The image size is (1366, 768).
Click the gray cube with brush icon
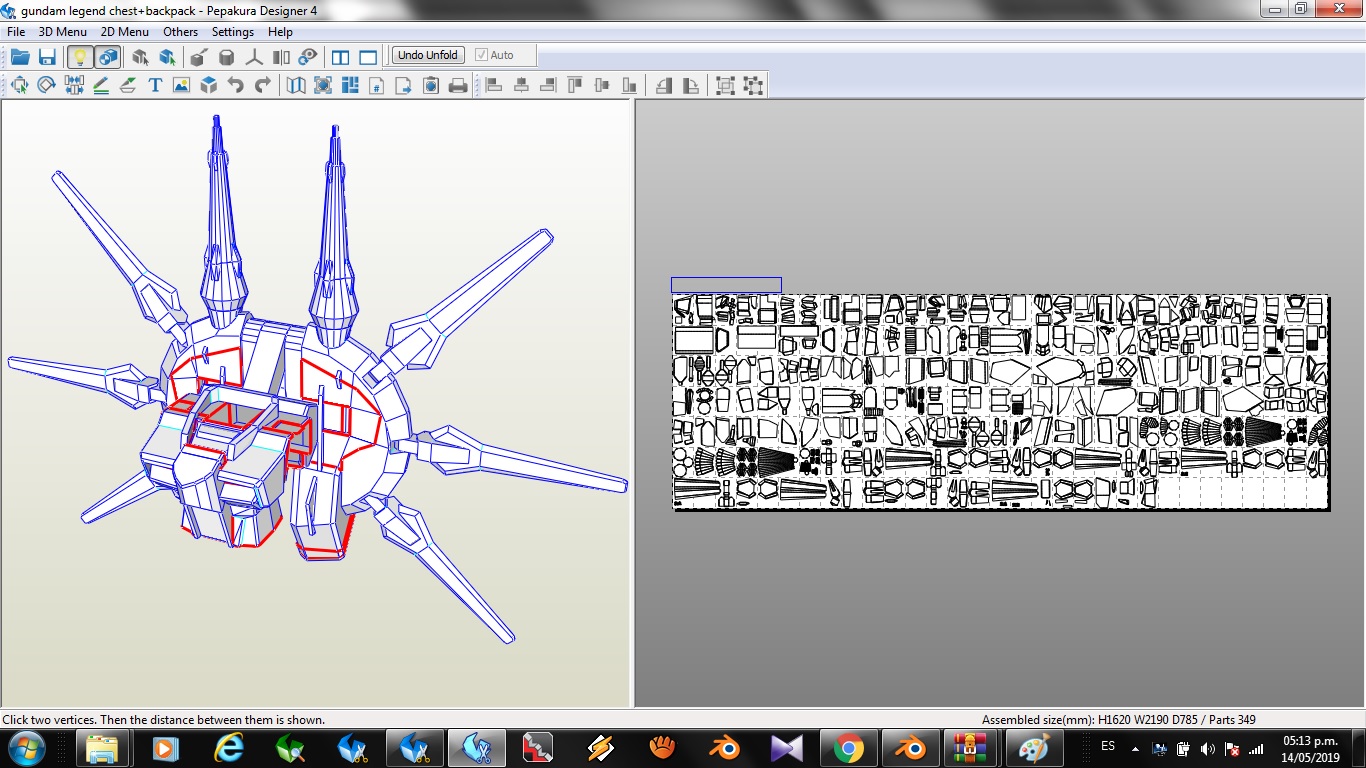199,56
